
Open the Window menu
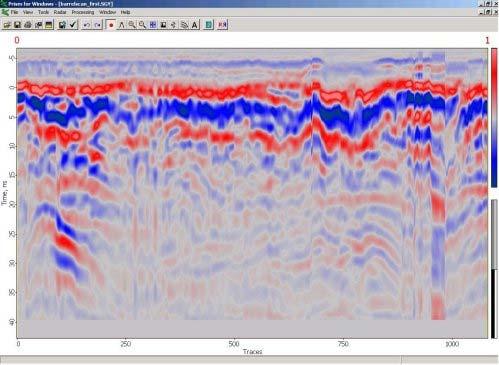[x=107, y=12]
